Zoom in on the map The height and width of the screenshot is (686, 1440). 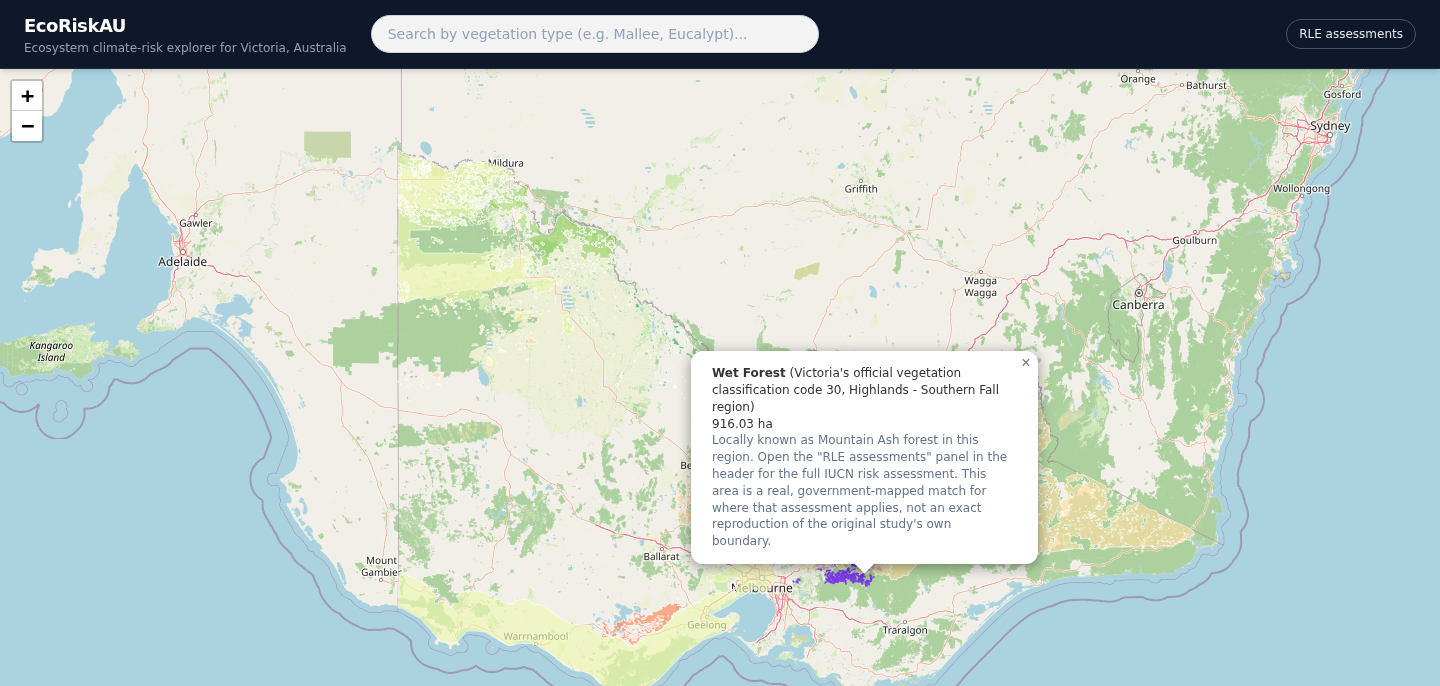(27, 96)
